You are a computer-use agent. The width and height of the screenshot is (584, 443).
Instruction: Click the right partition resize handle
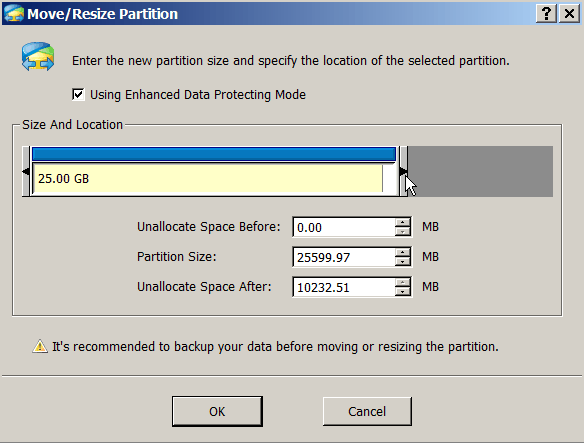403,171
